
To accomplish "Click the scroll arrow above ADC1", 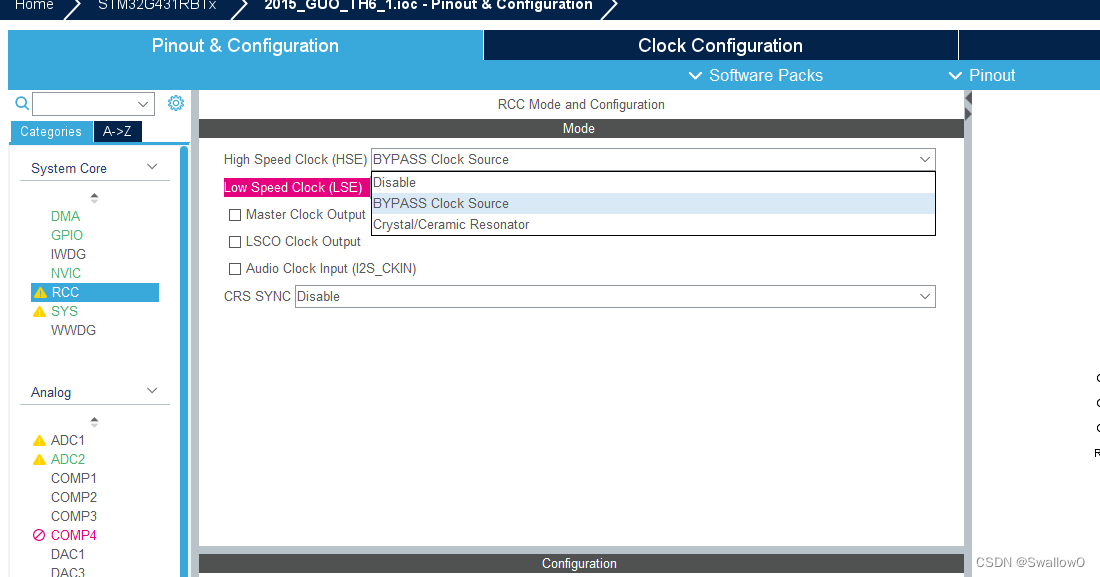I will point(95,421).
